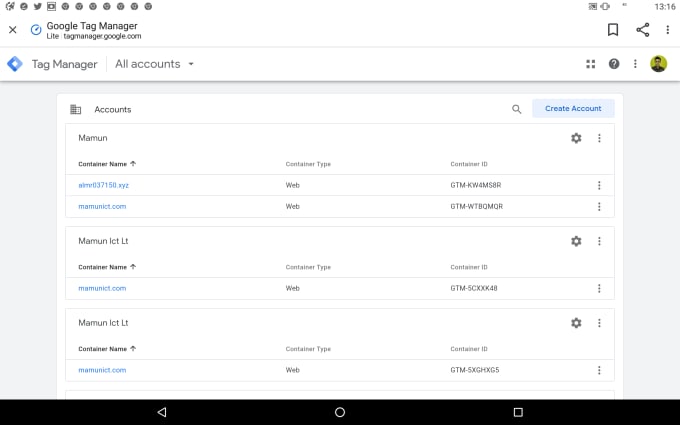Image resolution: width=680 pixels, height=425 pixels.
Task: Sort Mamun containers by Container Name
Action: point(107,164)
